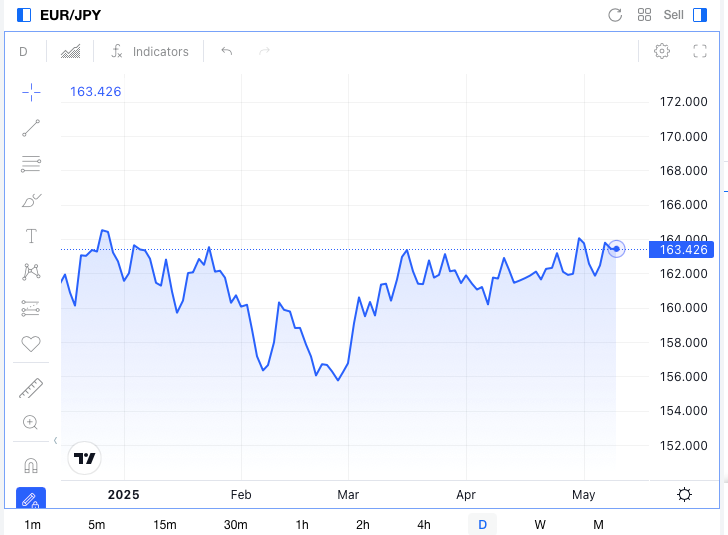The width and height of the screenshot is (728, 535).
Task: Click the Mar date axis label
Action: click(348, 495)
